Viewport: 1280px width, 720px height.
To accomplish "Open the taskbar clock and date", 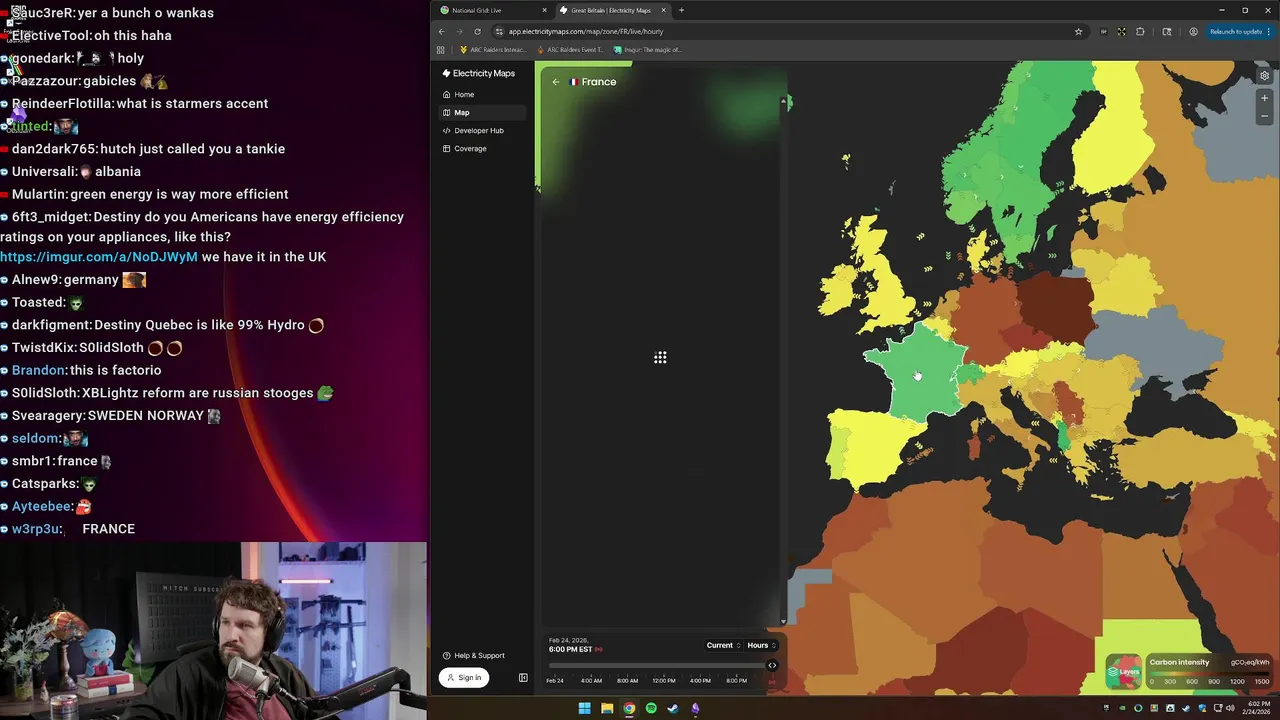I will point(1254,708).
